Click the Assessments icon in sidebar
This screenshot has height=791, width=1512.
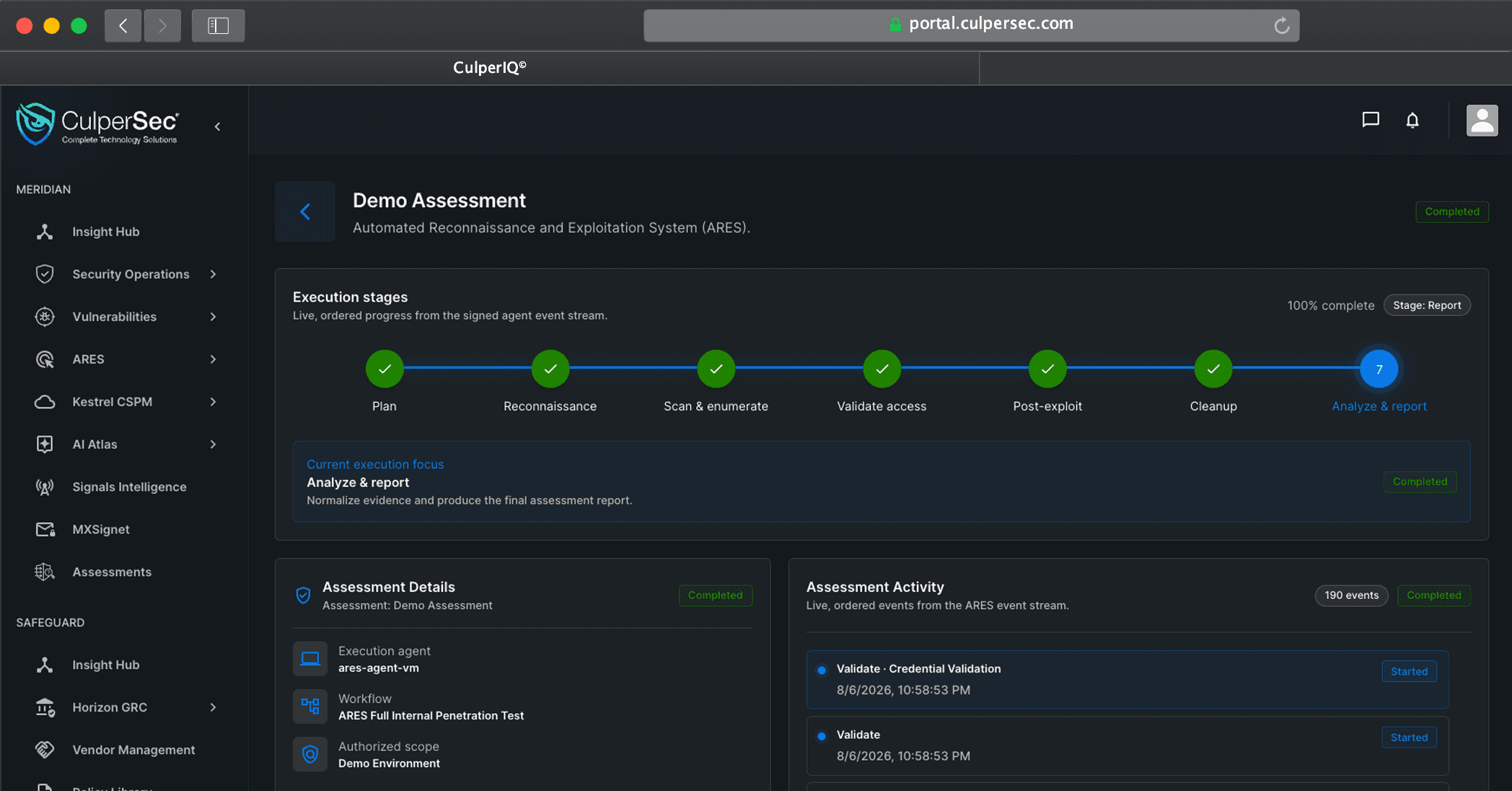pyautogui.click(x=45, y=572)
